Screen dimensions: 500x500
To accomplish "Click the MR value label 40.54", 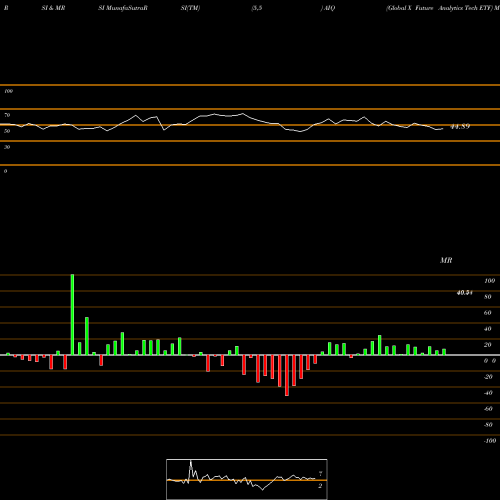I will pos(464,293).
